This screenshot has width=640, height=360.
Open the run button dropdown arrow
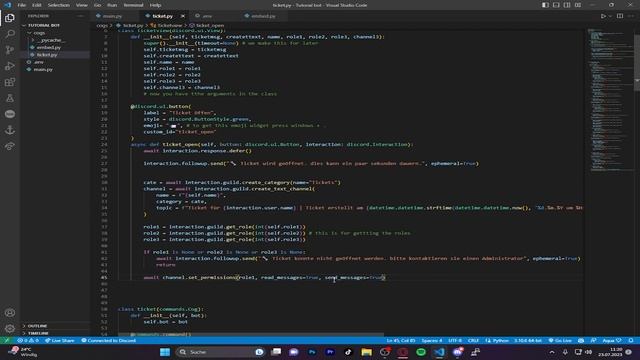click(610, 16)
